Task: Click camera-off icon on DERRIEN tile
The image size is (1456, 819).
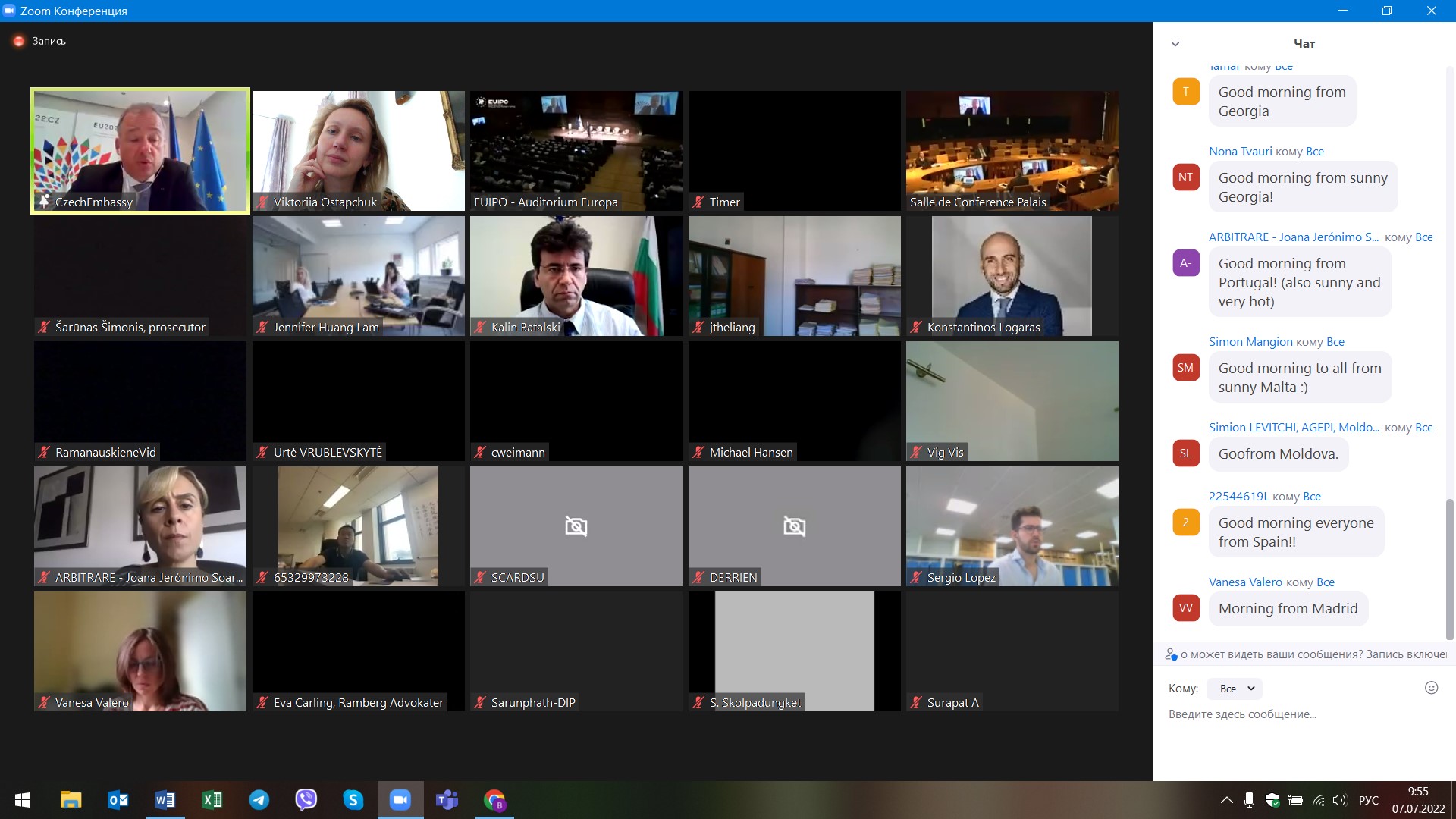Action: 794,526
